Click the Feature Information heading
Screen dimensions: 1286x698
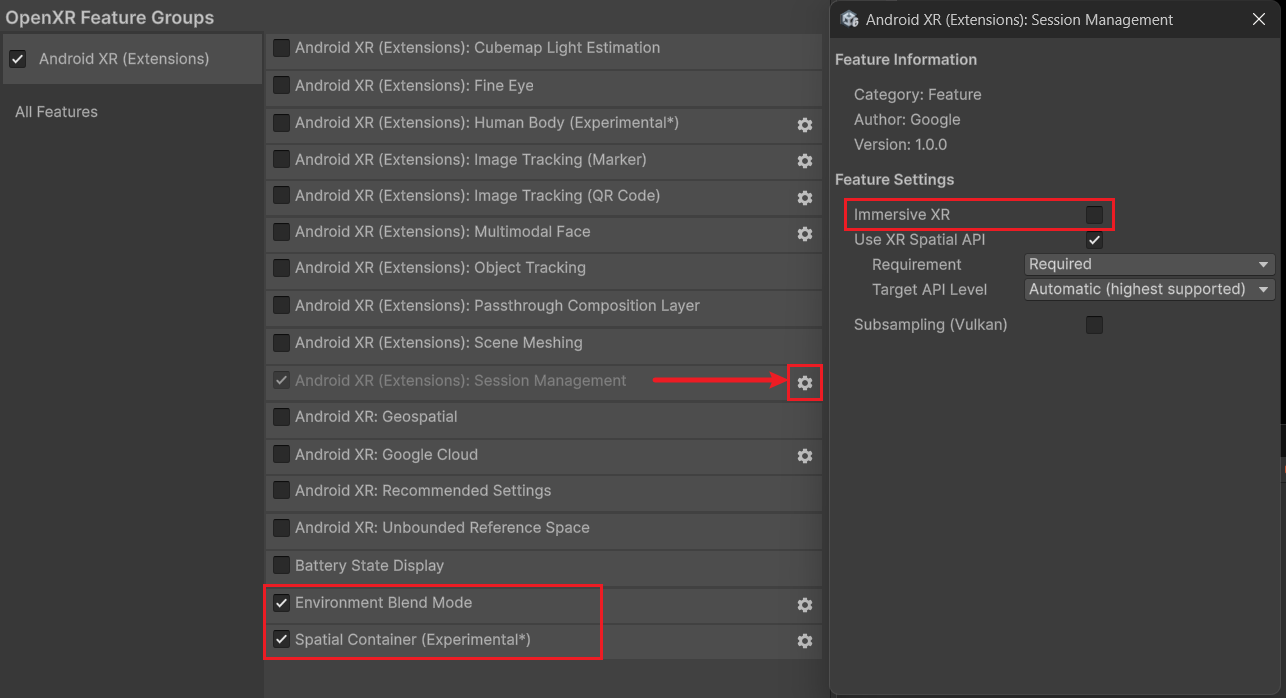906,60
